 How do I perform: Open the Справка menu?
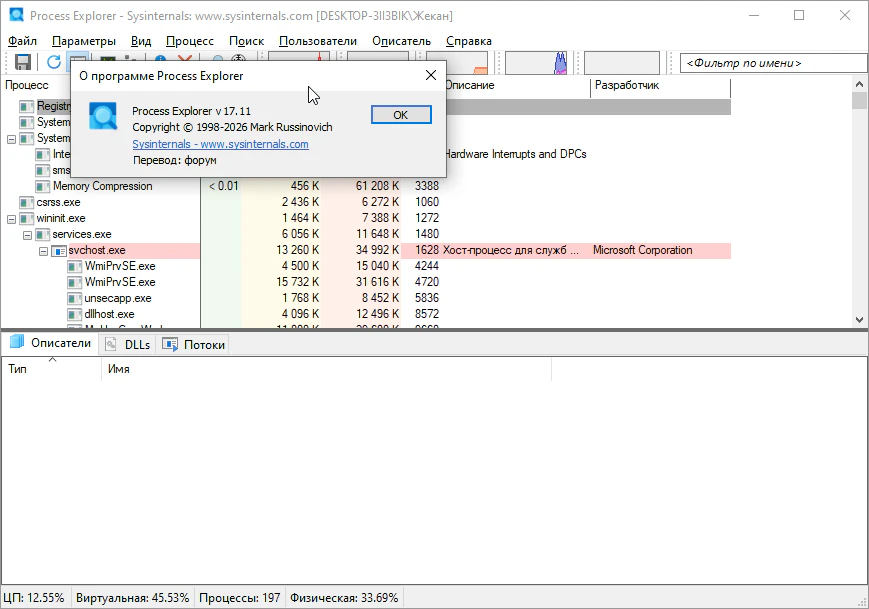[468, 41]
